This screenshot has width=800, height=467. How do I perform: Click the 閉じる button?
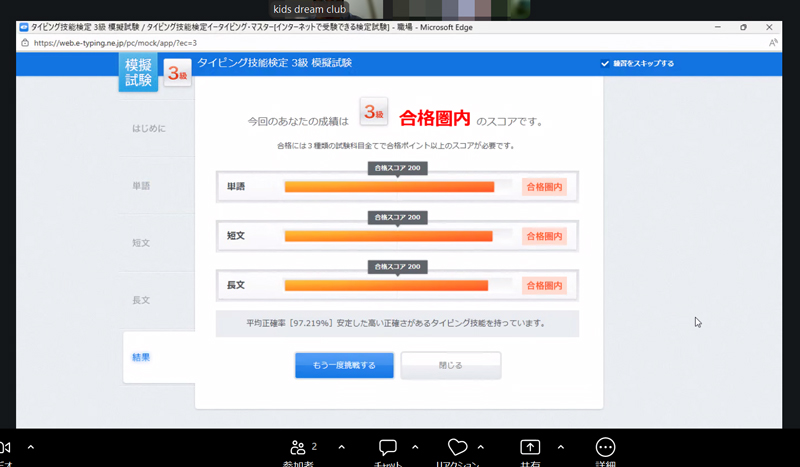450,365
